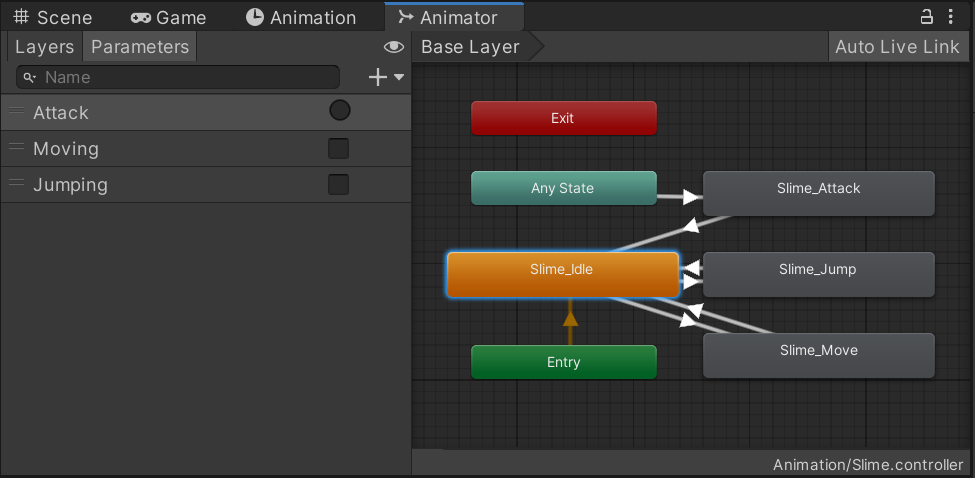Select the Slime_Attack state node

click(x=819, y=193)
